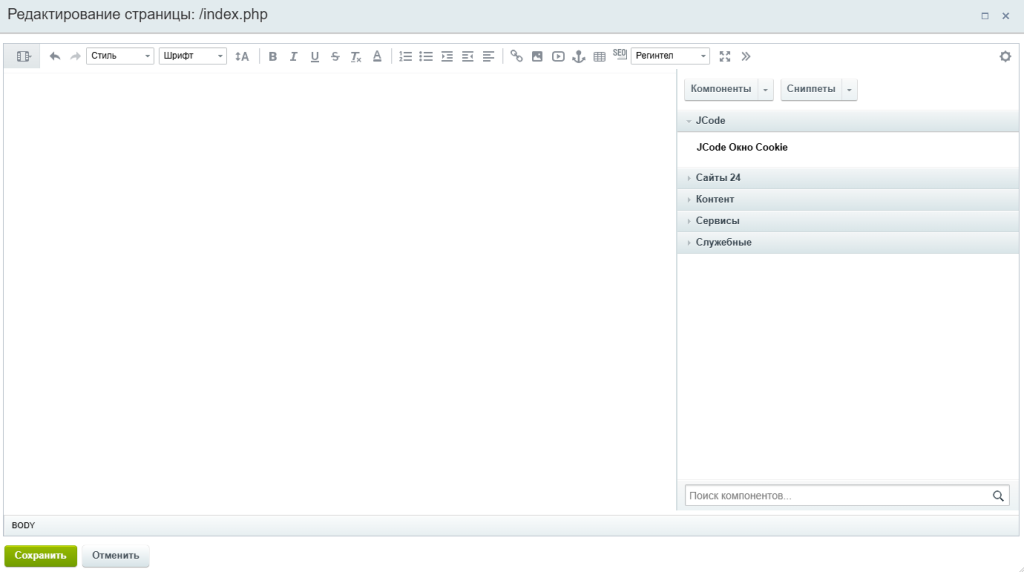Apply italic formatting
The image size is (1024, 572).
[293, 57]
